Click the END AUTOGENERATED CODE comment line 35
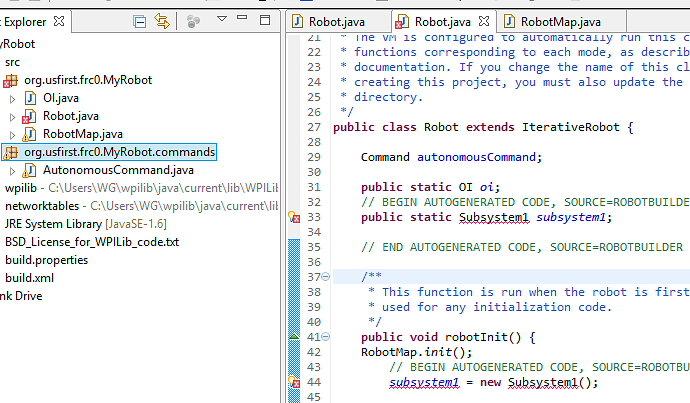 [522, 247]
